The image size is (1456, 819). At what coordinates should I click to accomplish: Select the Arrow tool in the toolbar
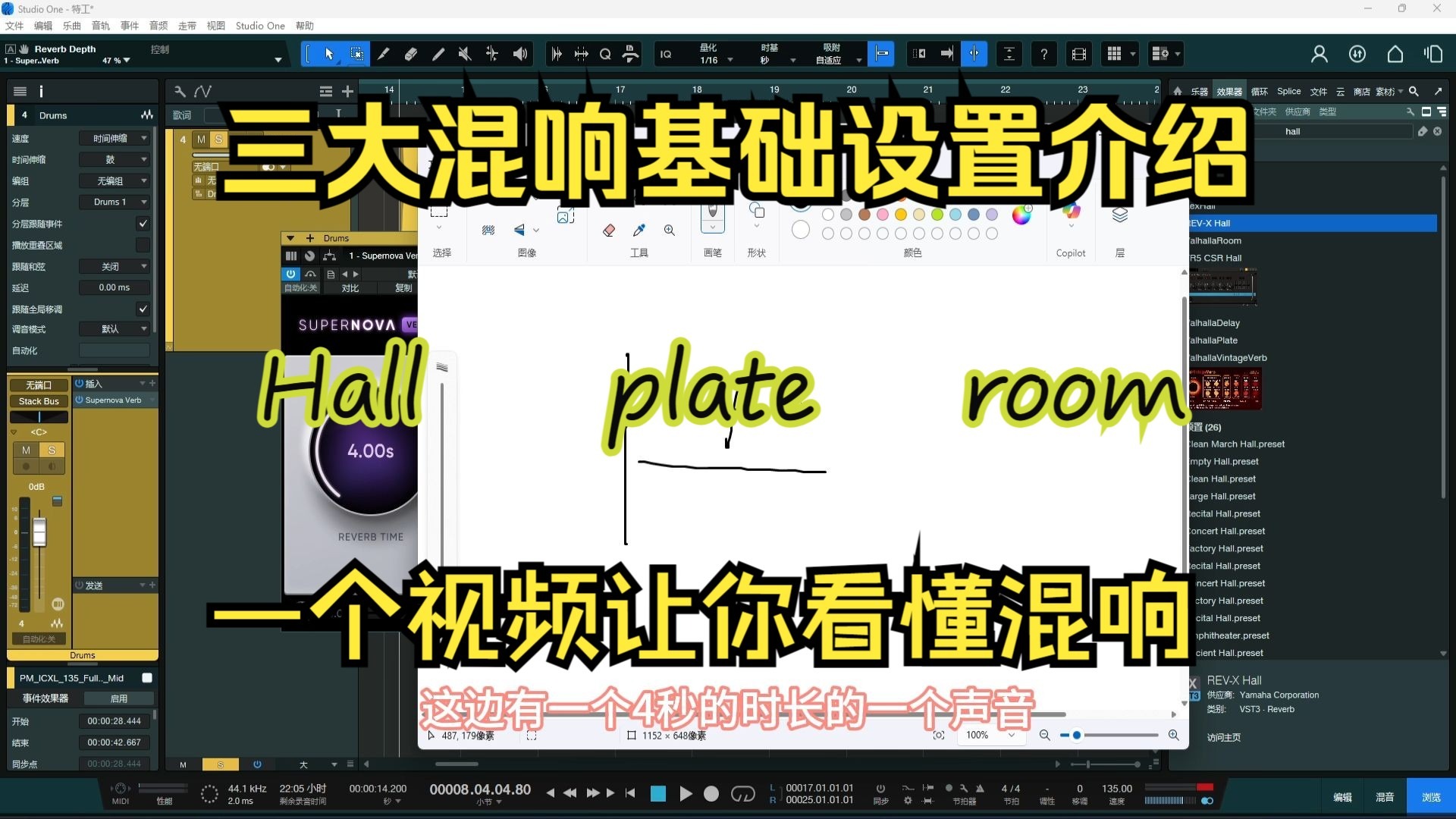click(x=328, y=53)
